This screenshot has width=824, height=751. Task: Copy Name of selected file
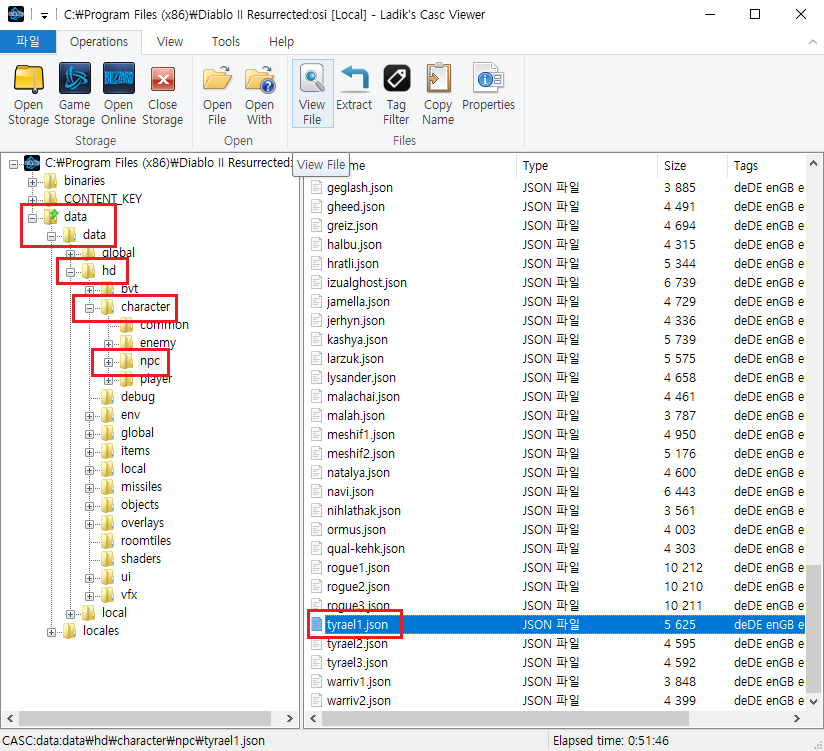(438, 95)
